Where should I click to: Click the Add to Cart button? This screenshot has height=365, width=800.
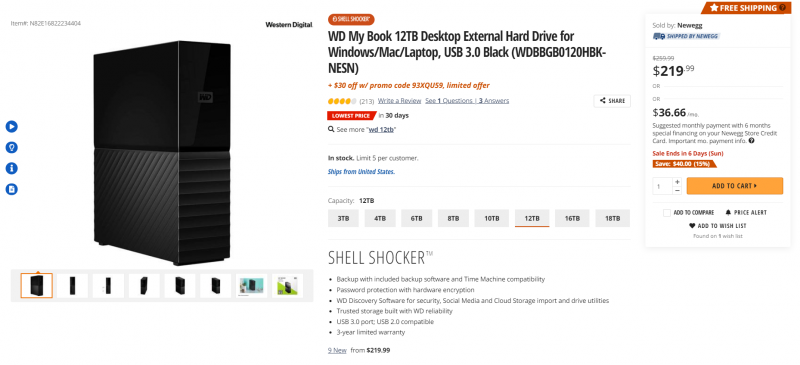(x=735, y=186)
